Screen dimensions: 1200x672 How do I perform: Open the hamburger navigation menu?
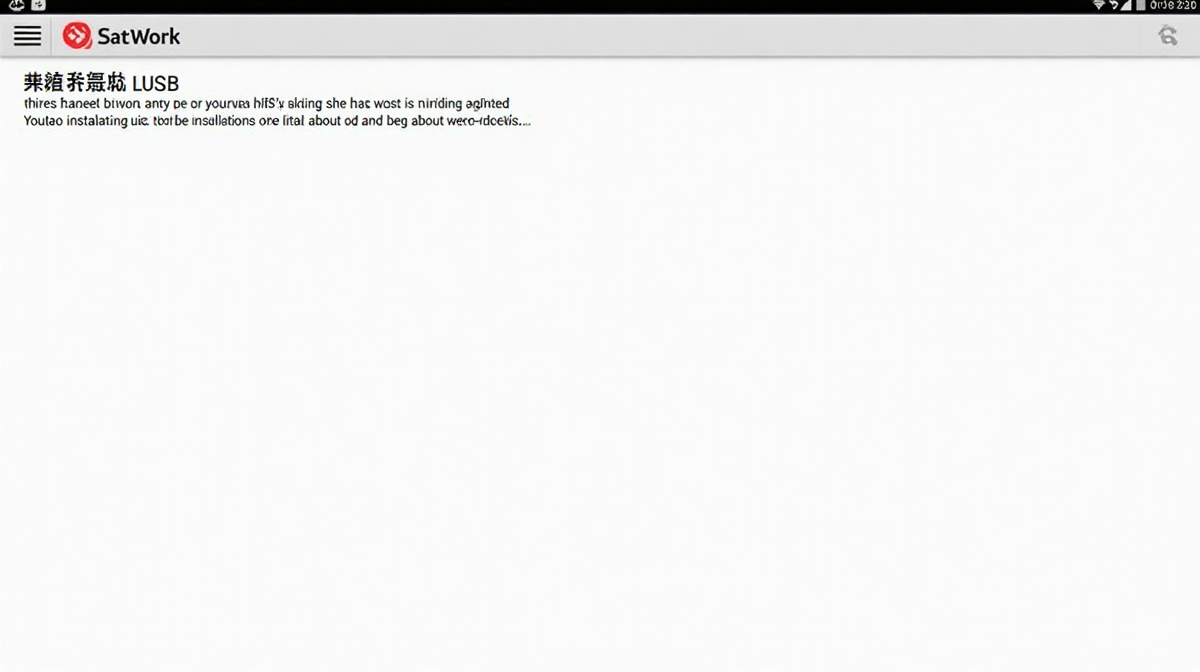click(27, 36)
